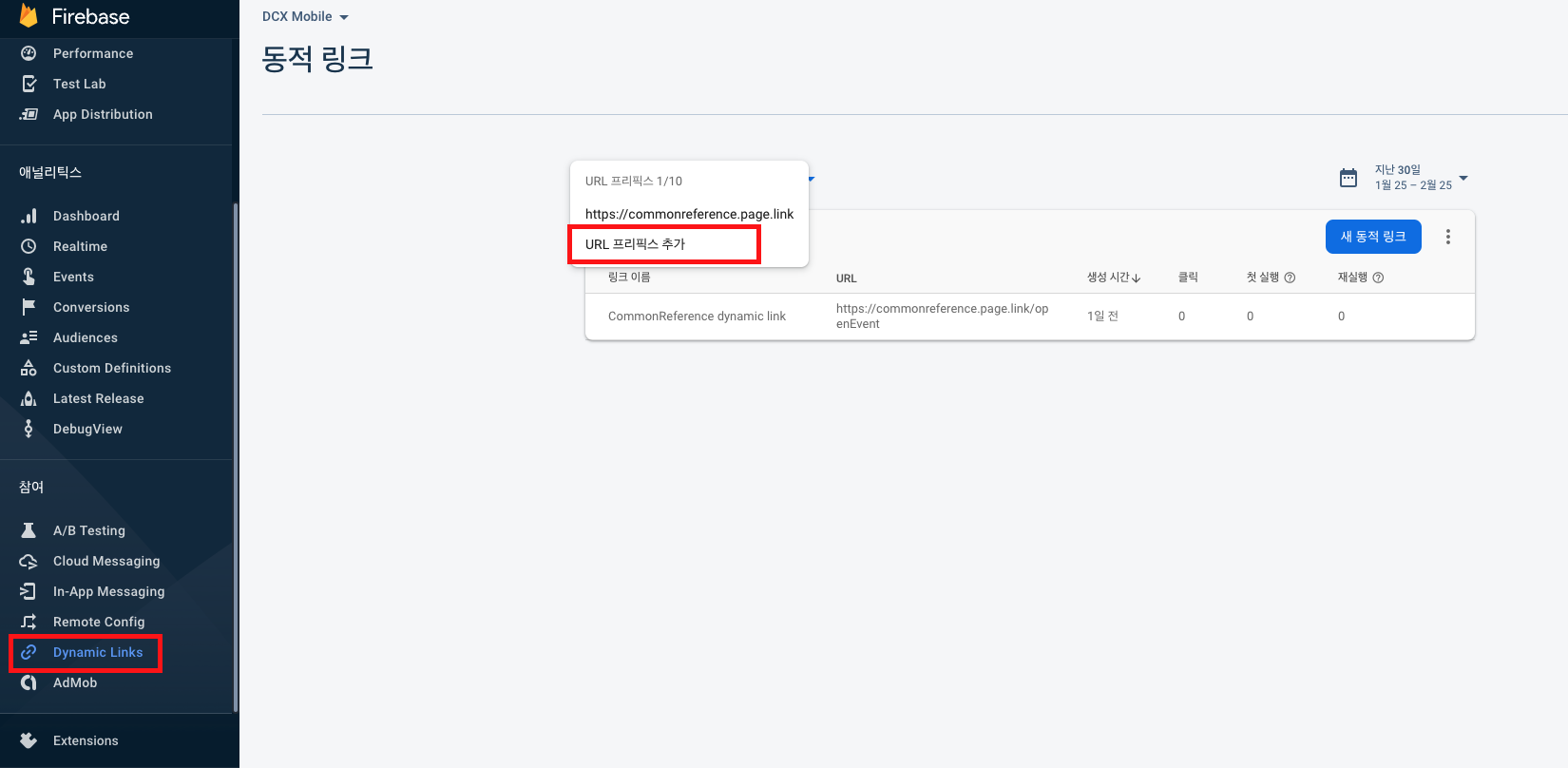Viewport: 1568px width, 768px height.
Task: Click the DebugView icon
Action: 29,429
